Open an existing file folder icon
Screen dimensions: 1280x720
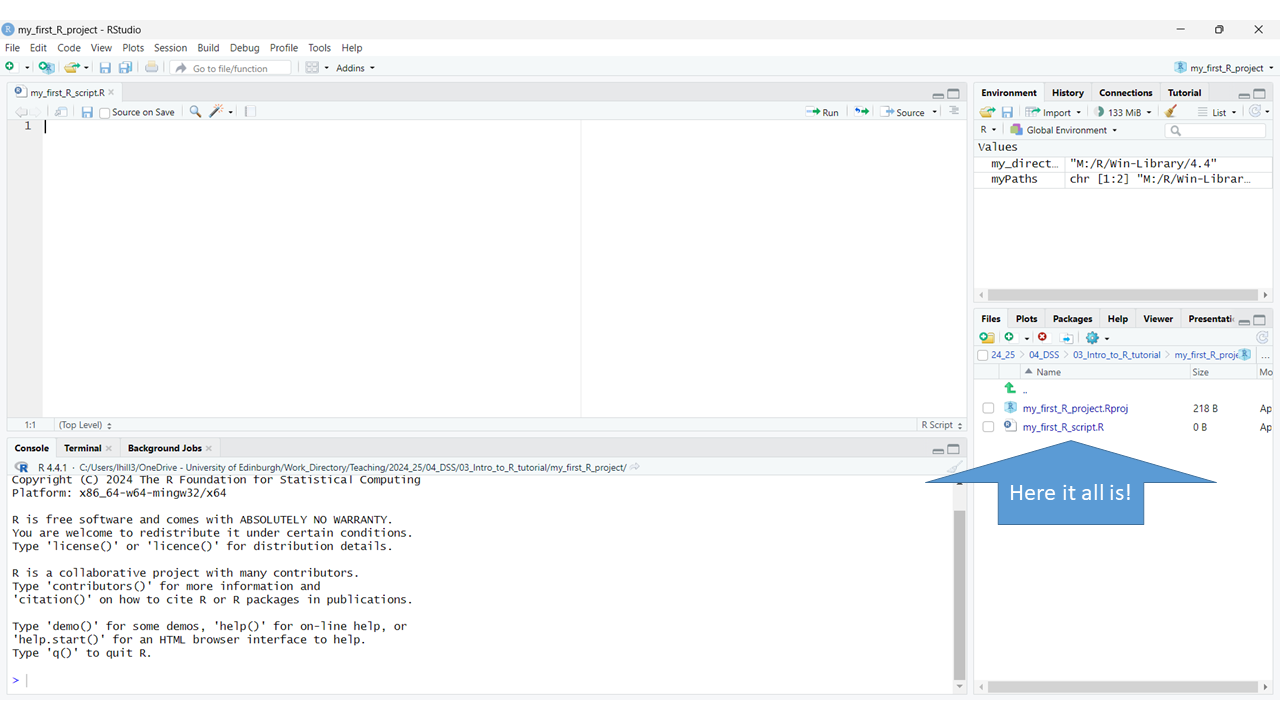(x=71, y=67)
